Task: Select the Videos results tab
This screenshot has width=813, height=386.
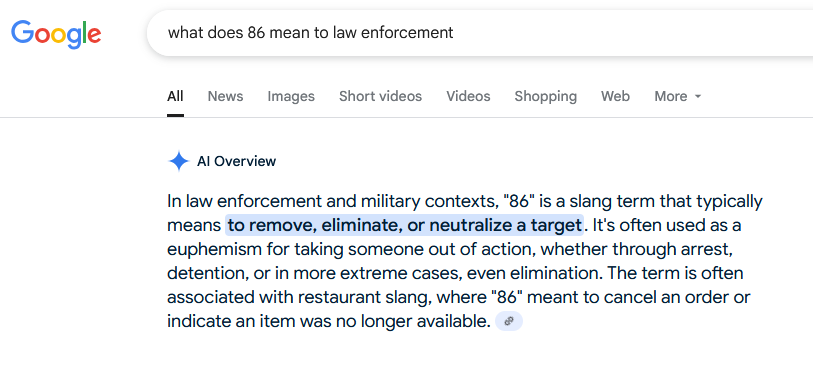Action: (468, 96)
